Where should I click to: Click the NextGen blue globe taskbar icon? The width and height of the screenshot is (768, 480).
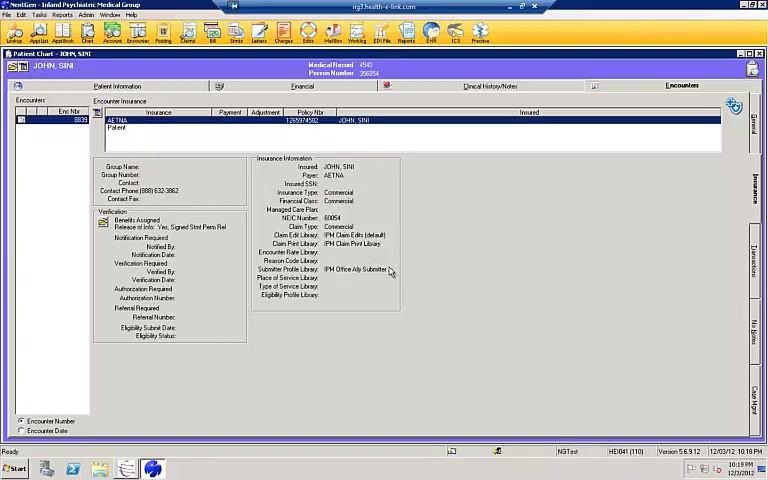click(x=153, y=469)
